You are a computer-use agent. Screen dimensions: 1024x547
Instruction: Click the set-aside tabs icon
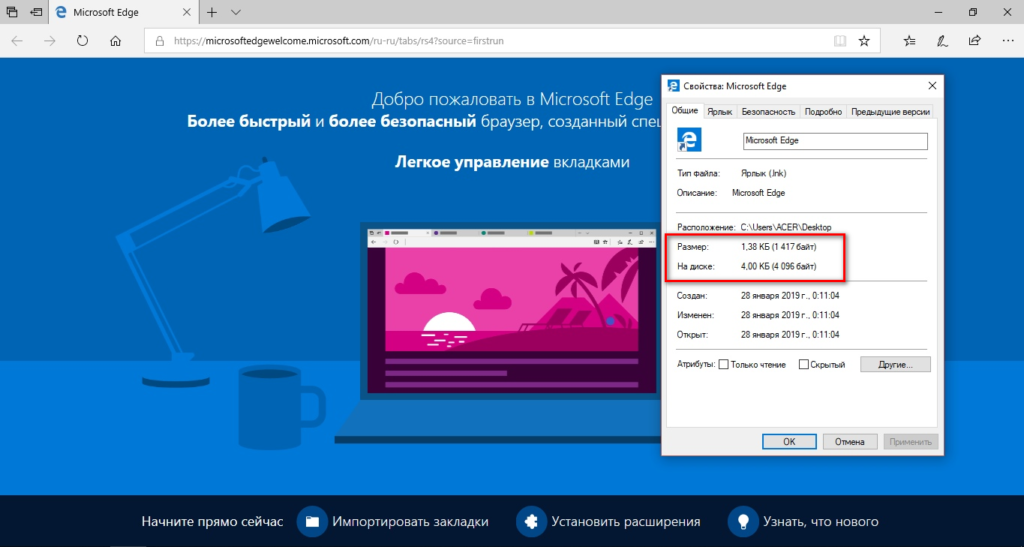coord(12,12)
